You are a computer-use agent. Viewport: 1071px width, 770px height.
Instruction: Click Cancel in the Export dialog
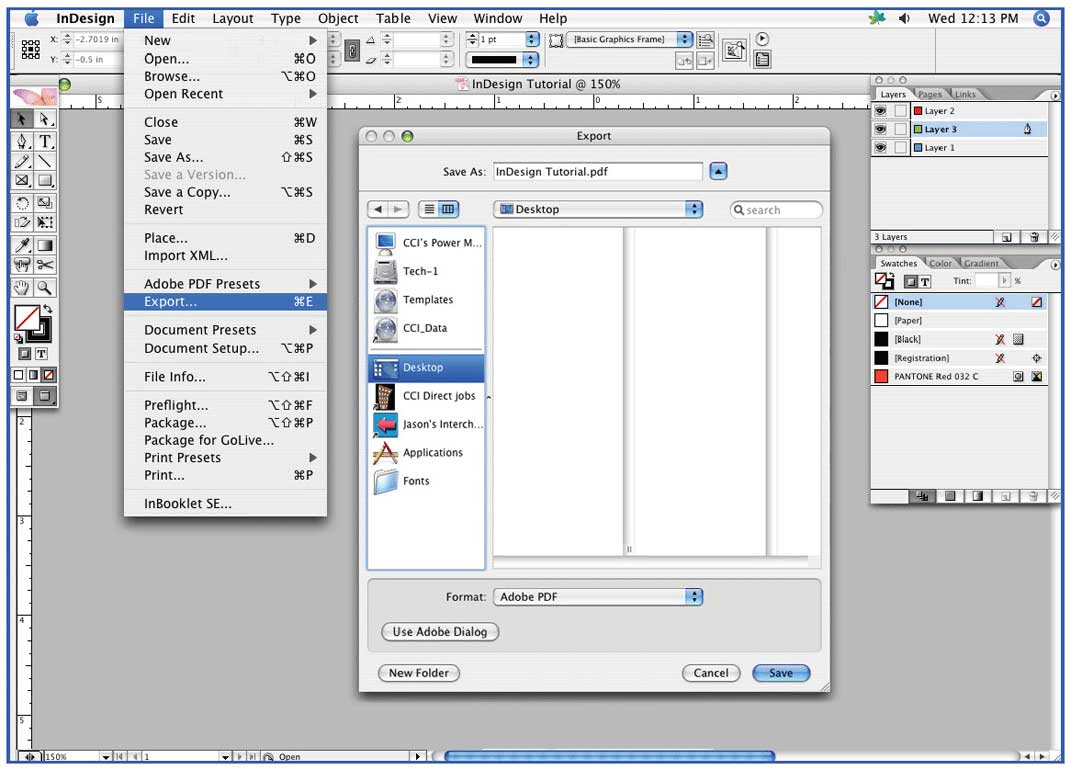point(711,673)
